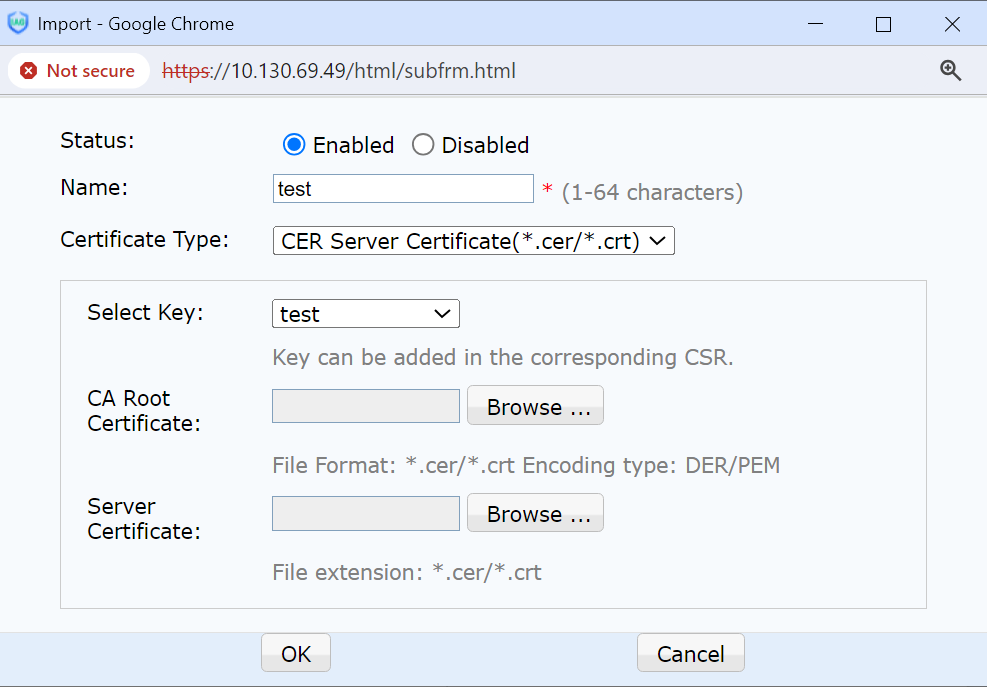Click Browse for CA Root Certificate
987x687 pixels.
click(535, 406)
